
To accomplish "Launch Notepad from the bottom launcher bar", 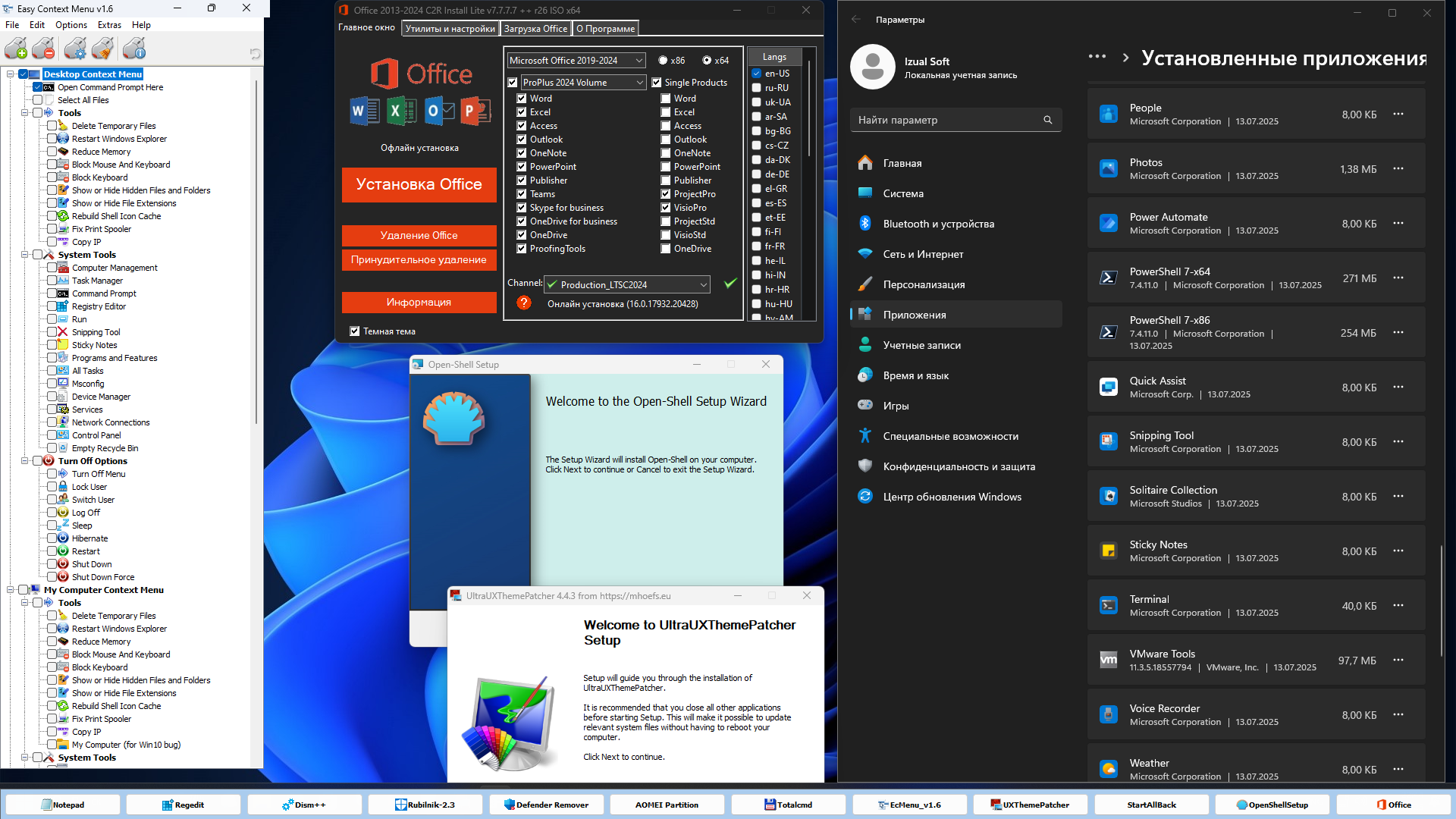I will pyautogui.click(x=62, y=805).
